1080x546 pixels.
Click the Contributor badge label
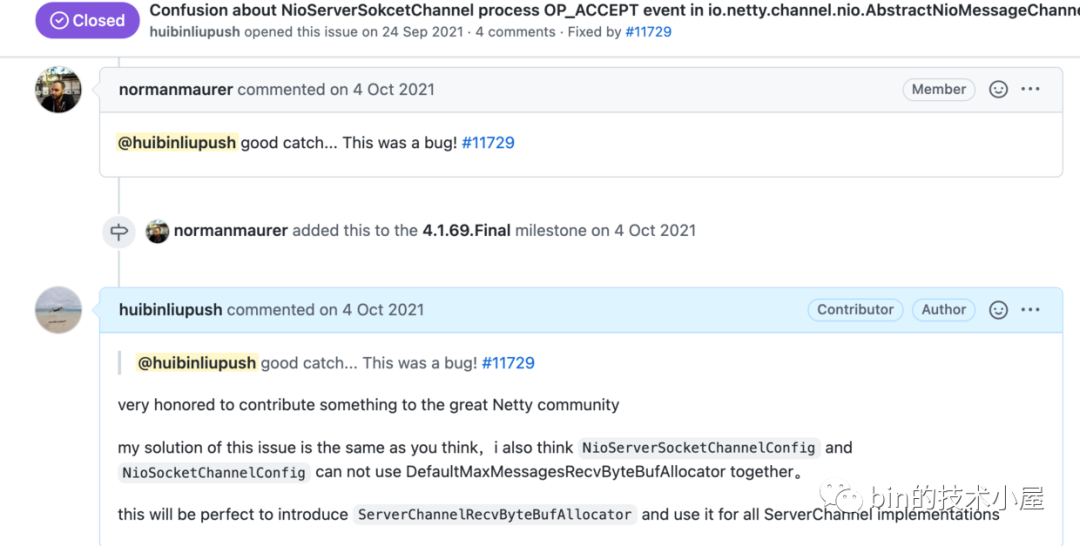point(855,310)
